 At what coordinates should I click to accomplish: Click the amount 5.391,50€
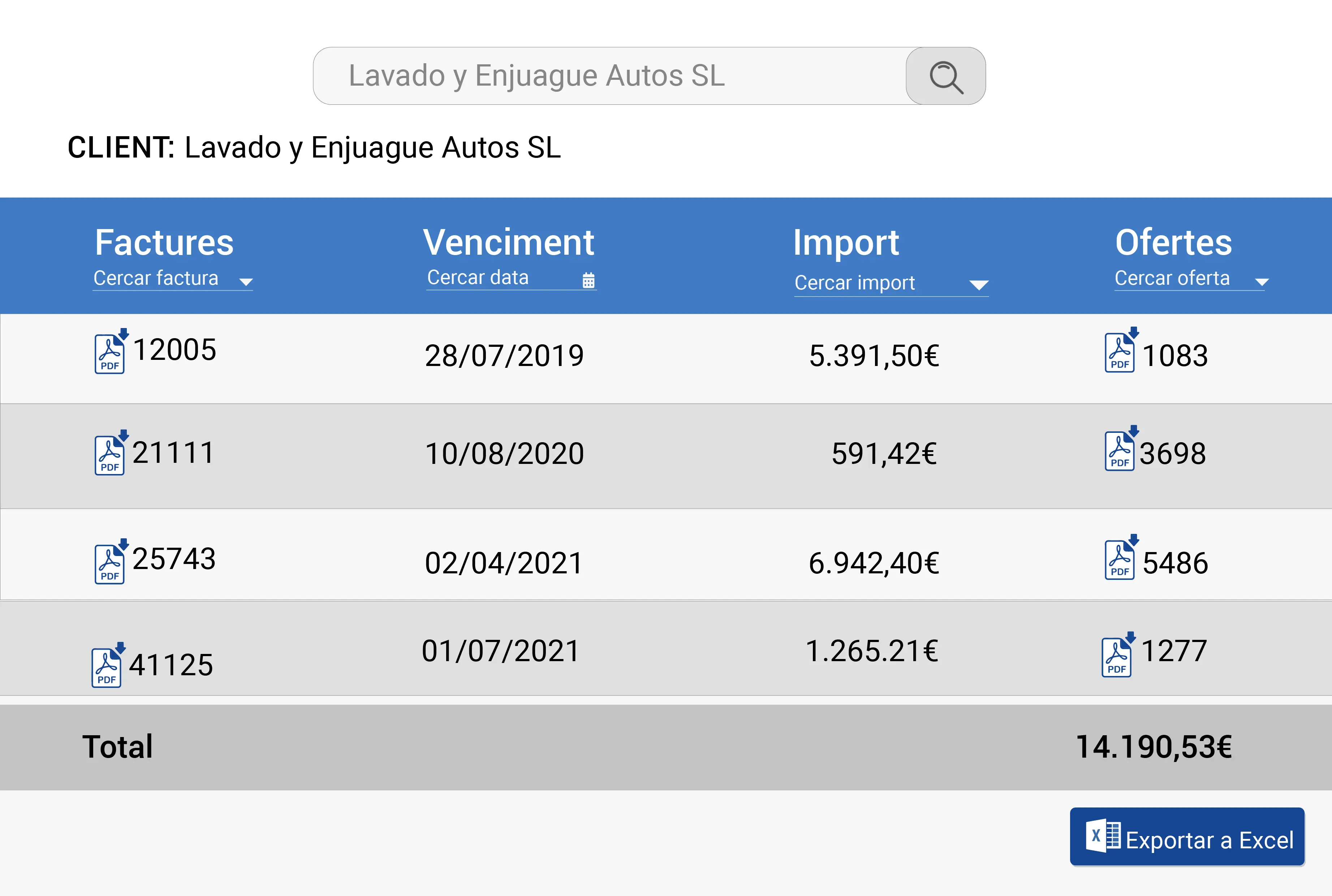point(874,356)
